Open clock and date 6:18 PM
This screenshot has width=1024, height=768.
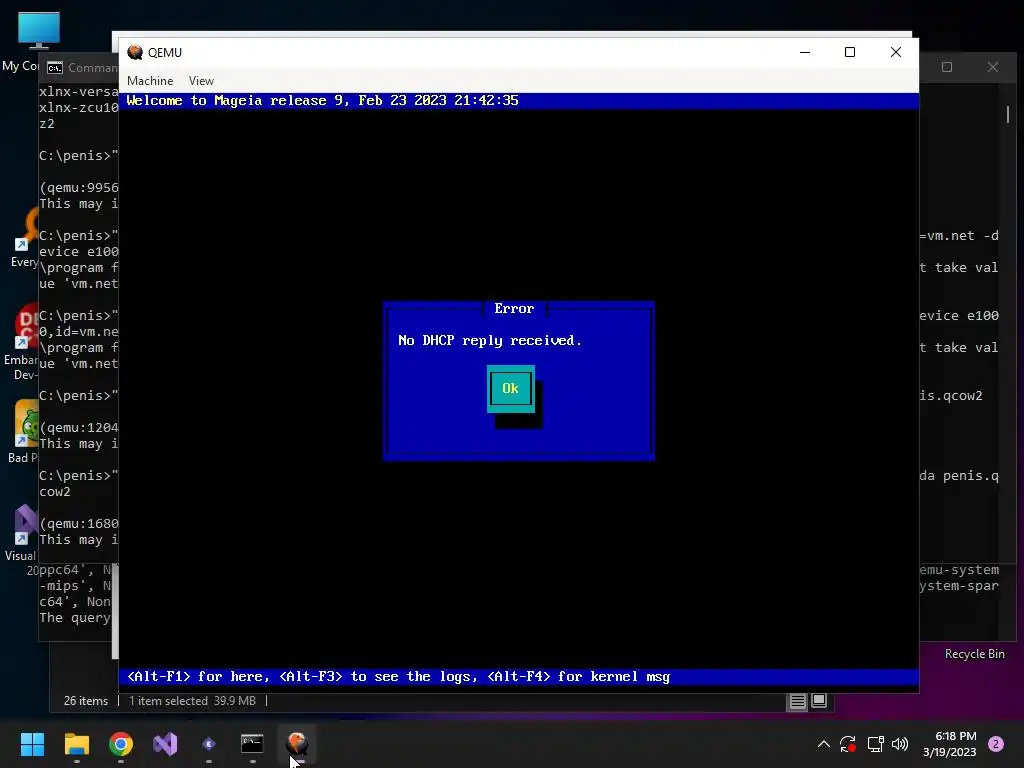[x=950, y=744]
